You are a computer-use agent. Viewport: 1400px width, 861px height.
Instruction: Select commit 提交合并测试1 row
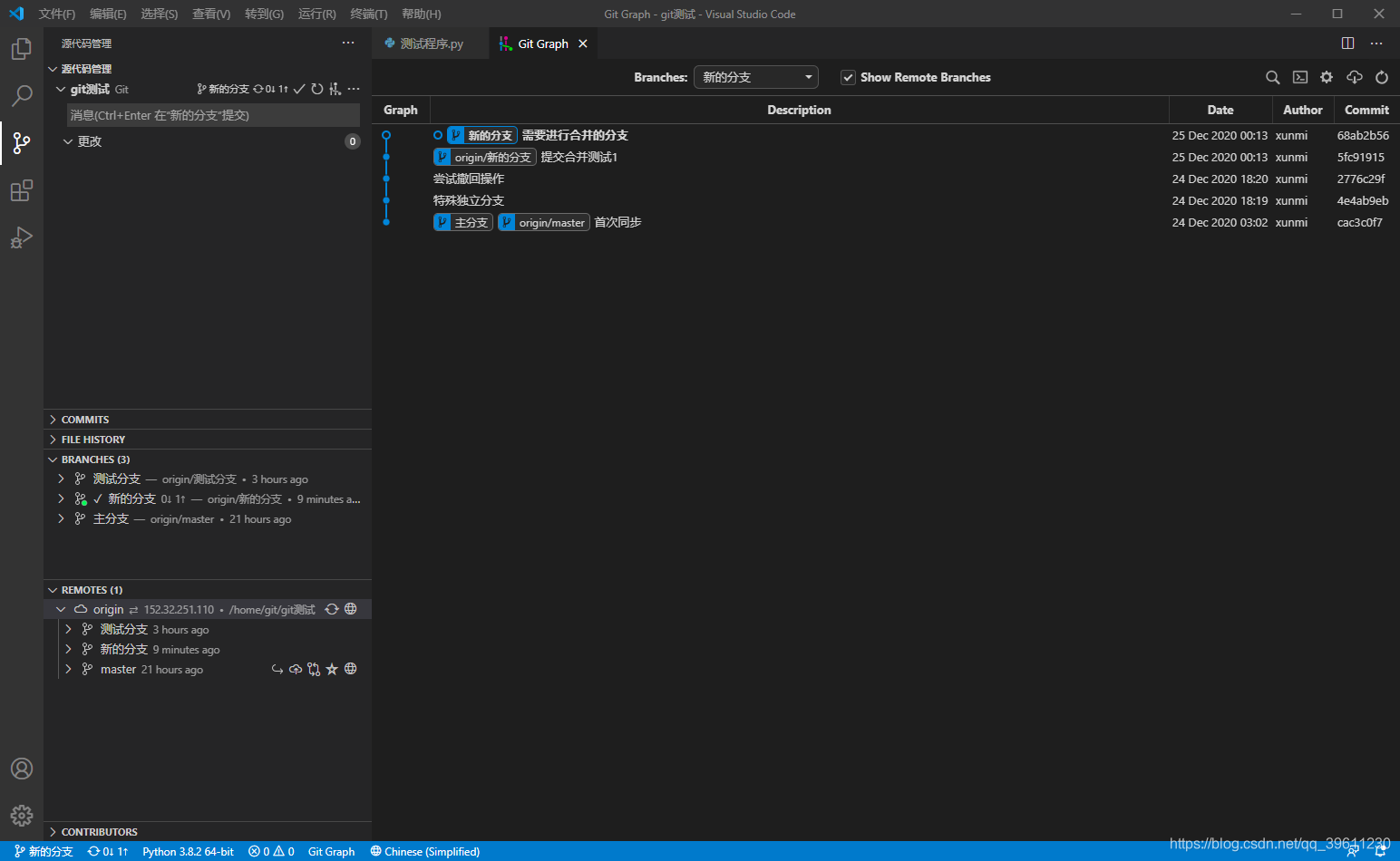click(886, 157)
